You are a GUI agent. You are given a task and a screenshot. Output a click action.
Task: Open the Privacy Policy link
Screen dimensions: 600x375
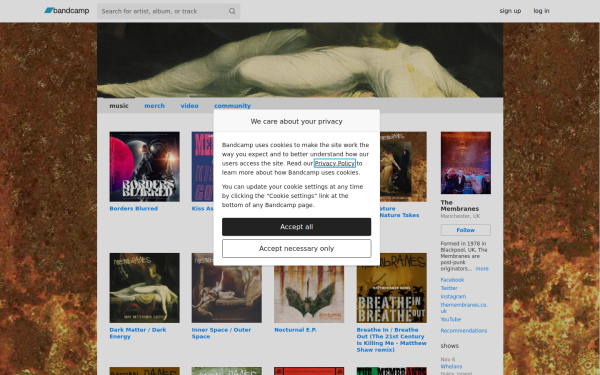pos(334,163)
